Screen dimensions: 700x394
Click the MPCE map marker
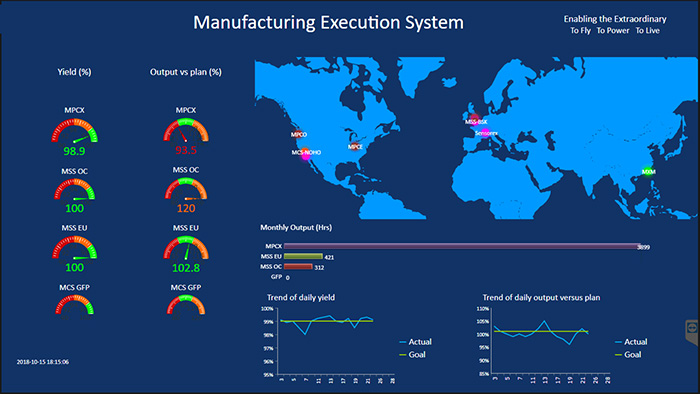(x=355, y=146)
